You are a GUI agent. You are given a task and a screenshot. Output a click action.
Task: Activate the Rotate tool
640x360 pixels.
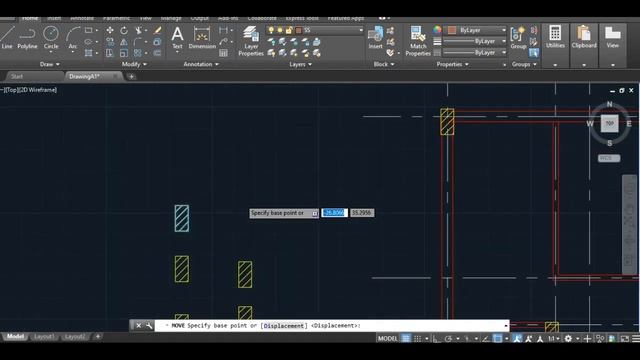point(124,30)
